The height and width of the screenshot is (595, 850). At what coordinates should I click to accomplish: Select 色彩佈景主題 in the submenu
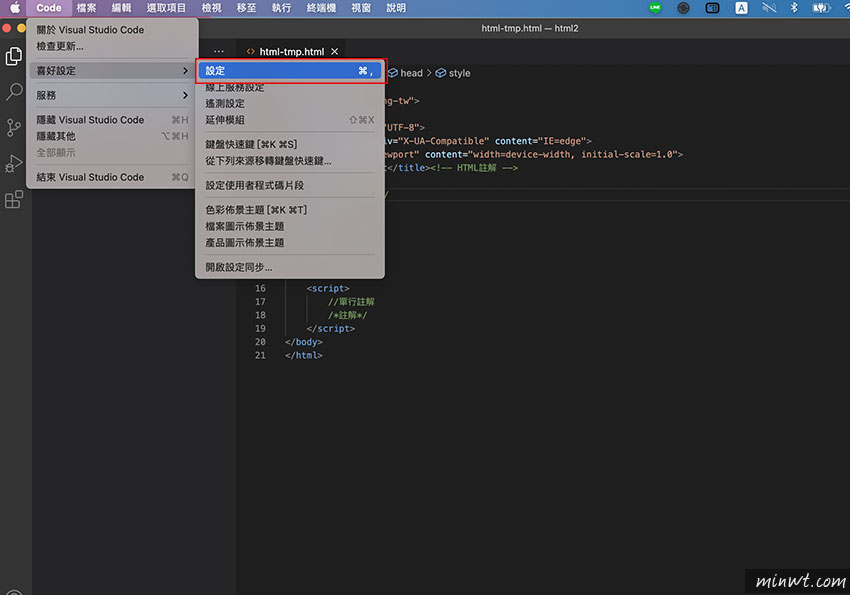click(290, 210)
